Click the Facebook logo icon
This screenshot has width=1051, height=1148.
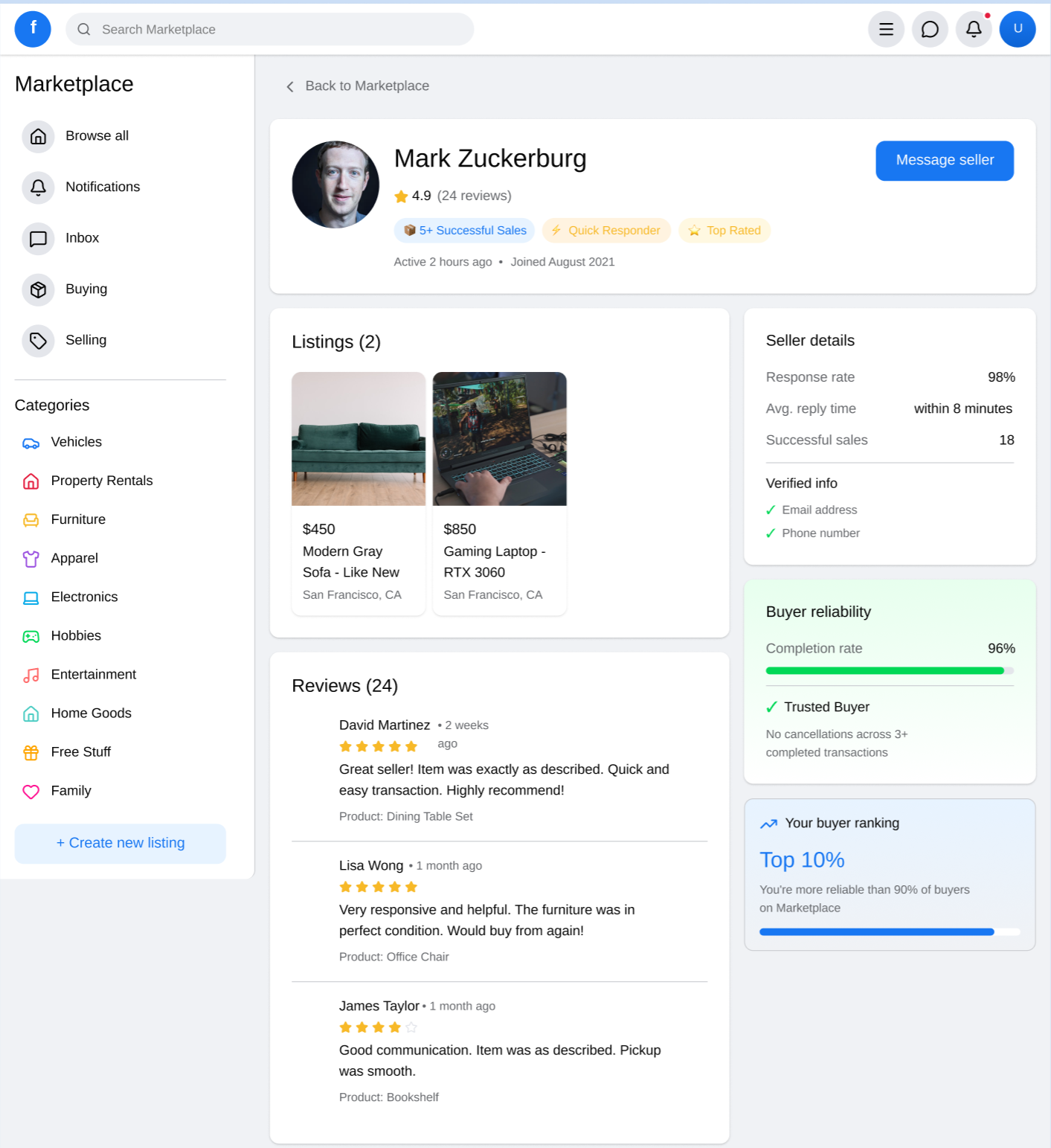[33, 29]
